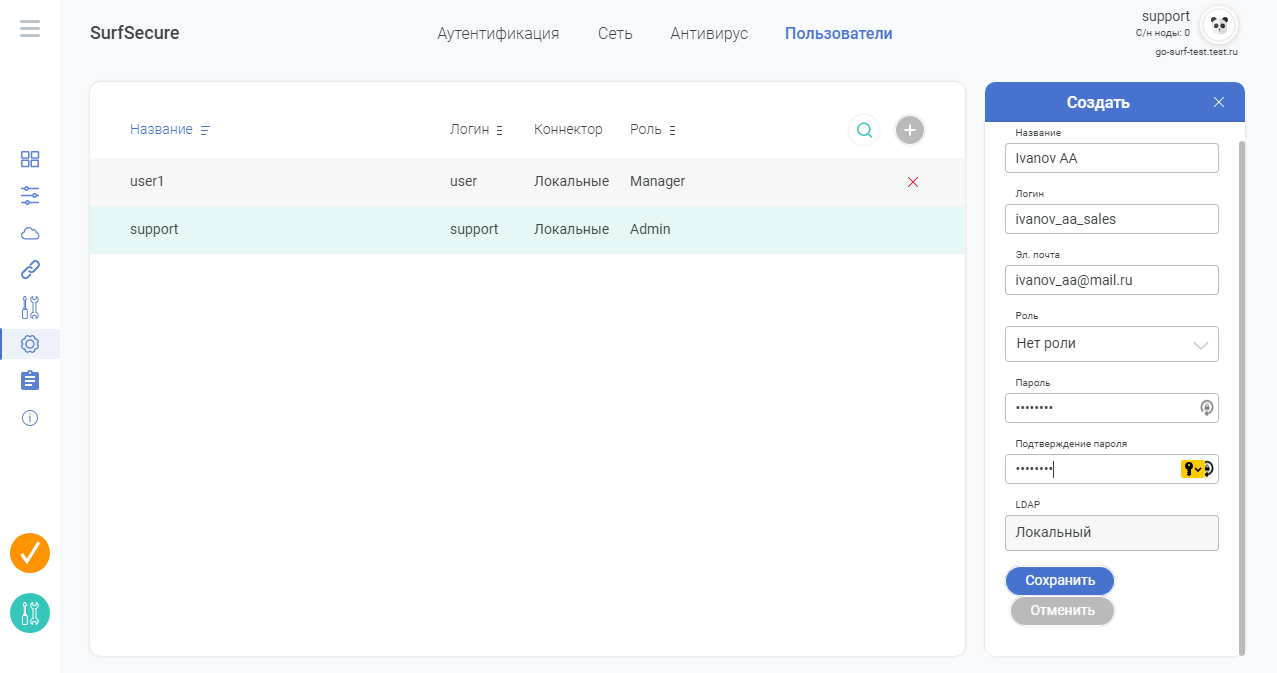Screen dimensions: 1277x673
Task: Open the Роль column filter icon
Action: pyautogui.click(x=672, y=130)
